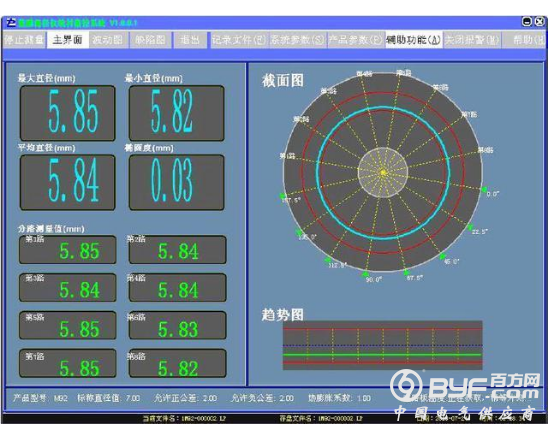The image size is (550, 431).
Task: Click the 关闭报警(M) alarm-off item
Action: coord(472,40)
